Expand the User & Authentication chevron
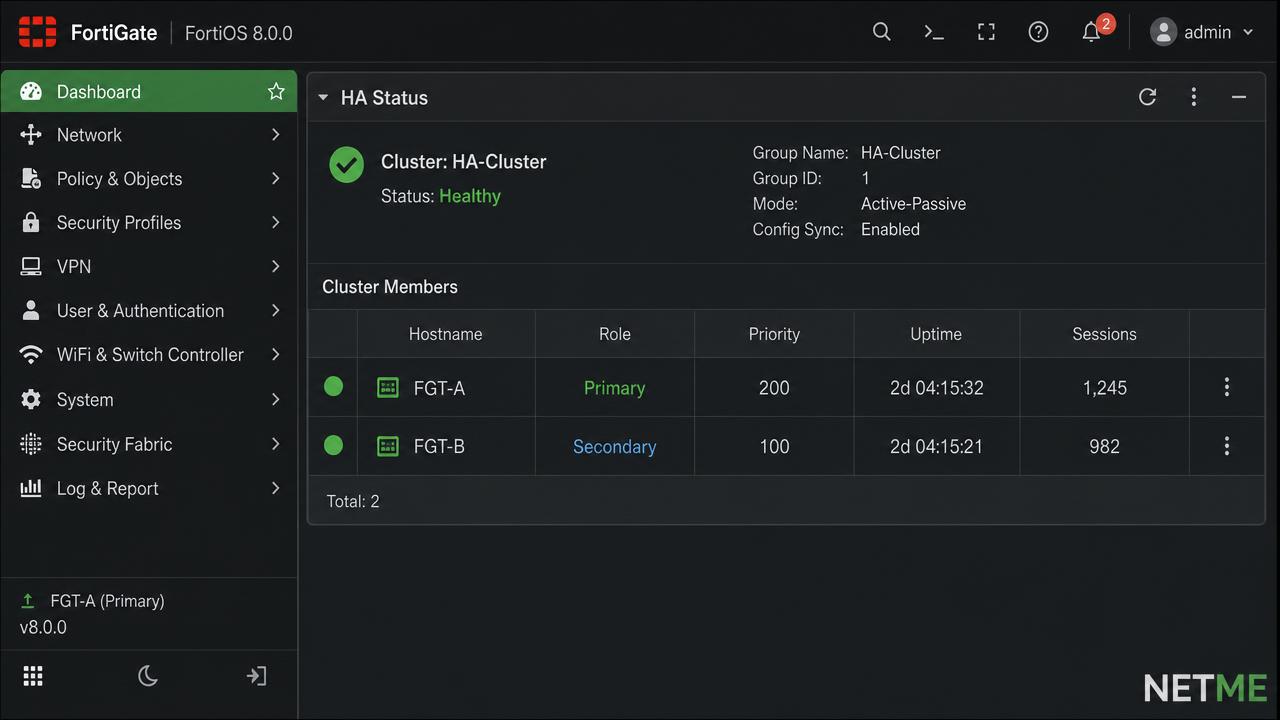This screenshot has width=1280, height=720. point(276,310)
